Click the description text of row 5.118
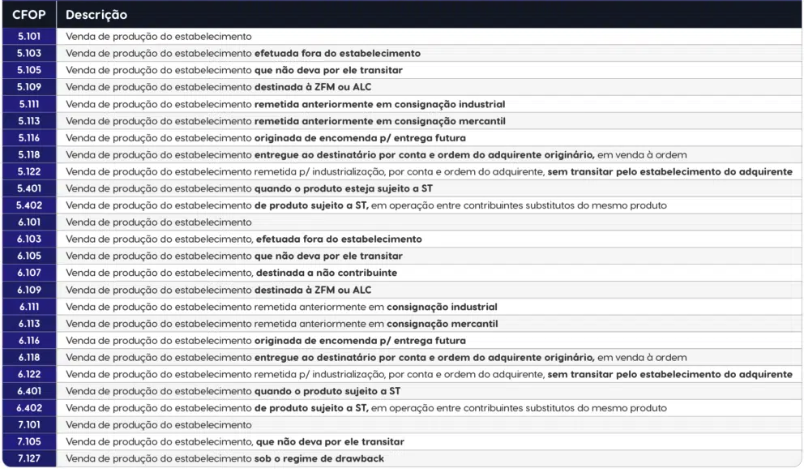Screen dimensions: 804x470 (x=377, y=154)
